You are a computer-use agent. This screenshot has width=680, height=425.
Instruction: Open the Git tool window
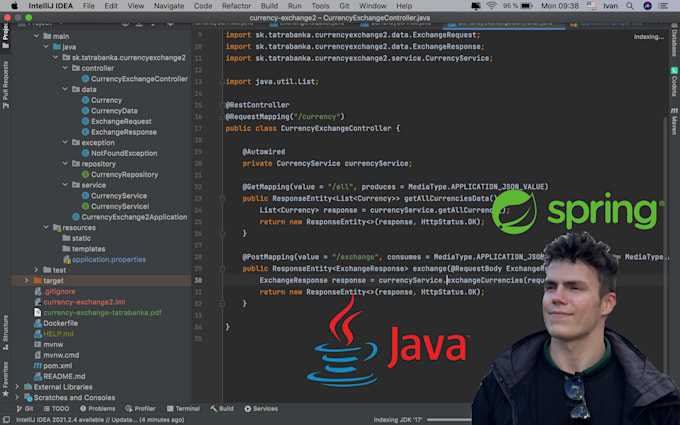tap(25, 409)
